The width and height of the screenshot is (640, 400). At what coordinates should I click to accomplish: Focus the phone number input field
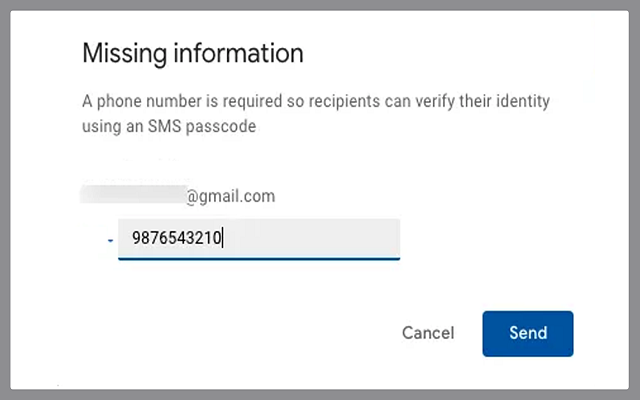[258, 239]
